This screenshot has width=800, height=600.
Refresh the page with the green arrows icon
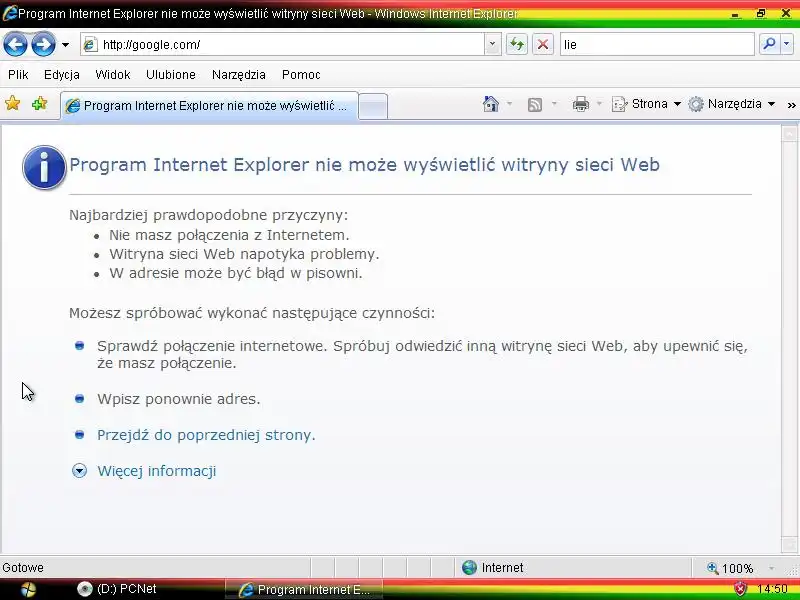(x=516, y=44)
